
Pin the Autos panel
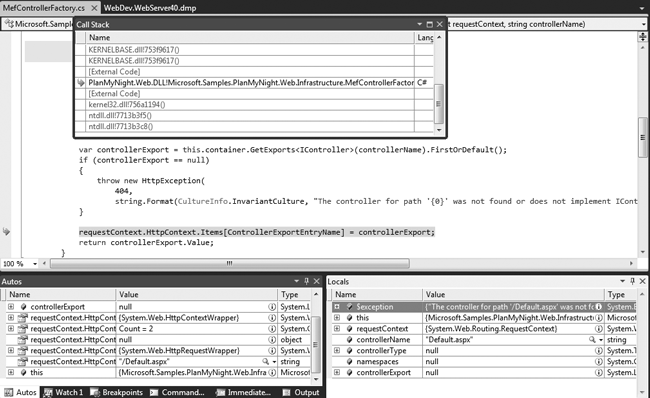(x=306, y=281)
